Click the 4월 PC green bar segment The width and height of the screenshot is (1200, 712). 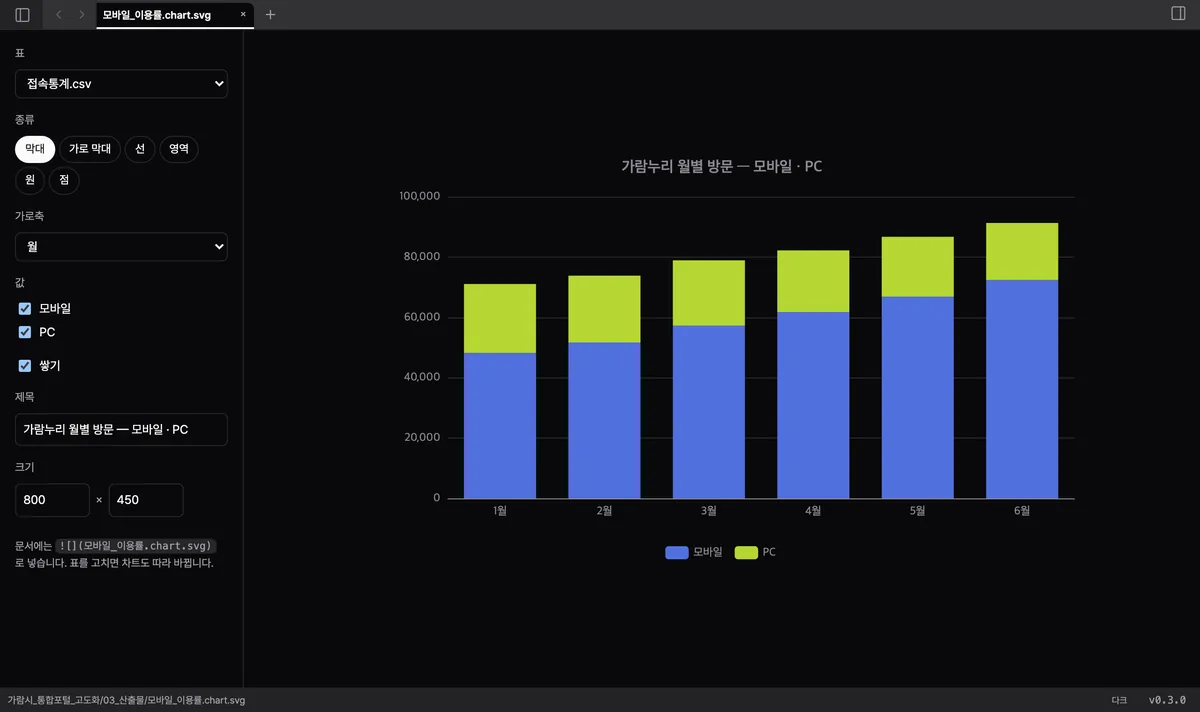pos(813,281)
